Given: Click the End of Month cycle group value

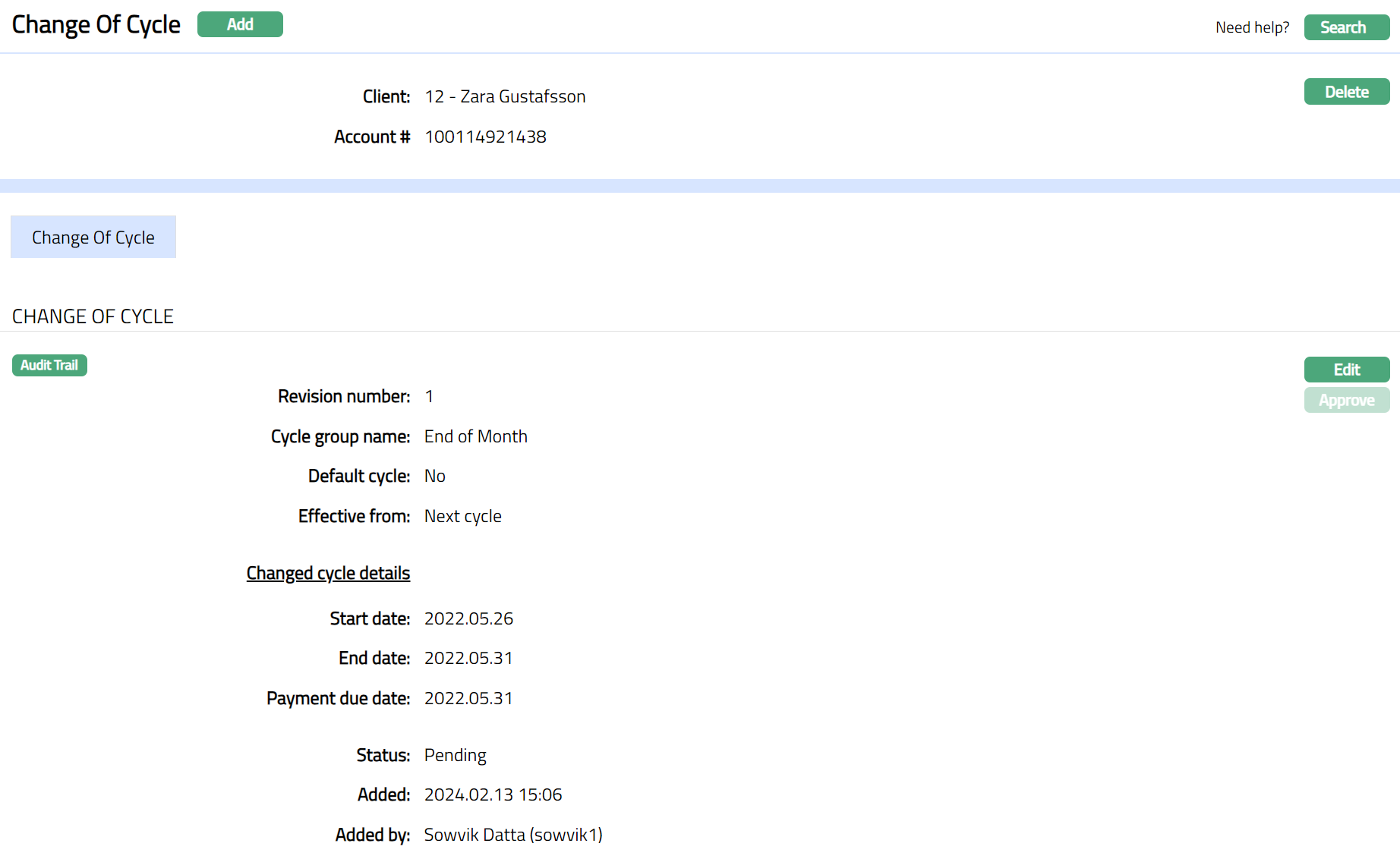Looking at the screenshot, I should tap(475, 436).
